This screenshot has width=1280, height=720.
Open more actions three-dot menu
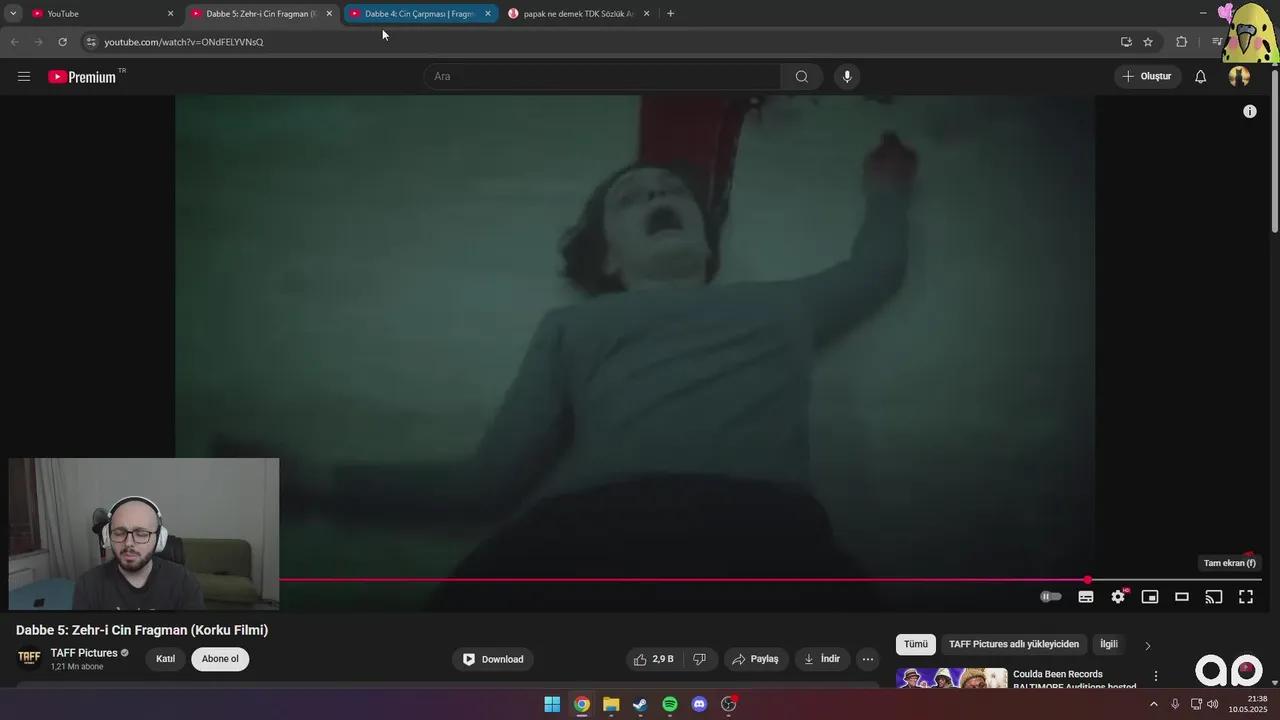[868, 659]
